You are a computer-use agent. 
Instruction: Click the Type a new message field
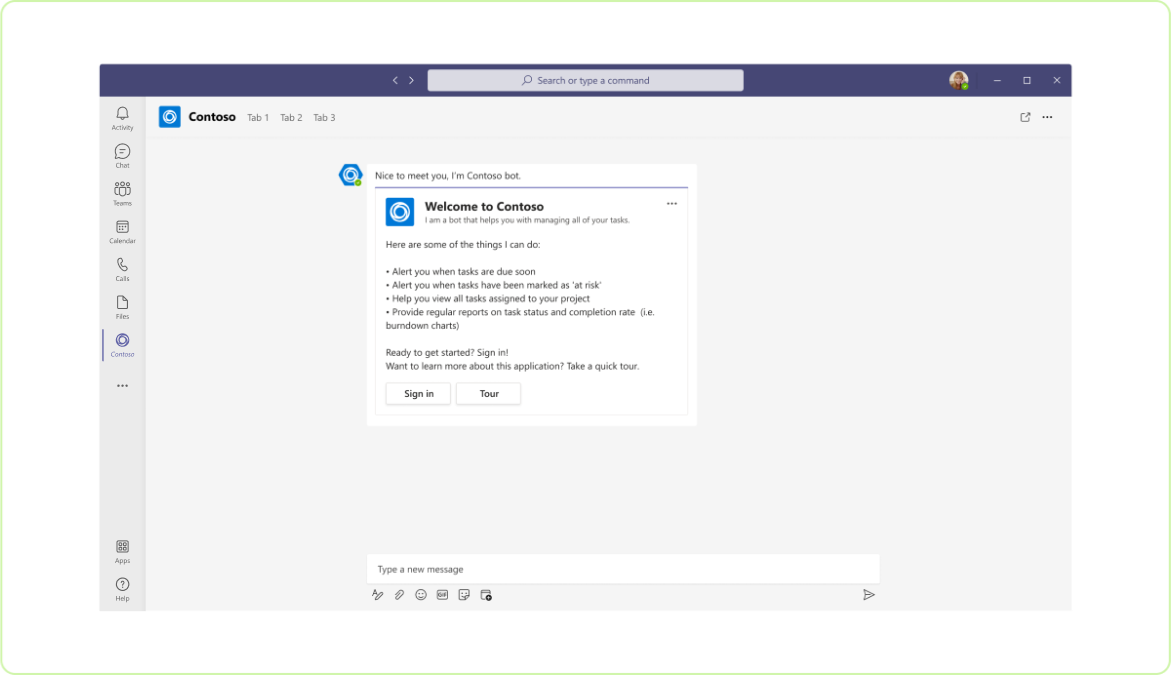pos(623,569)
